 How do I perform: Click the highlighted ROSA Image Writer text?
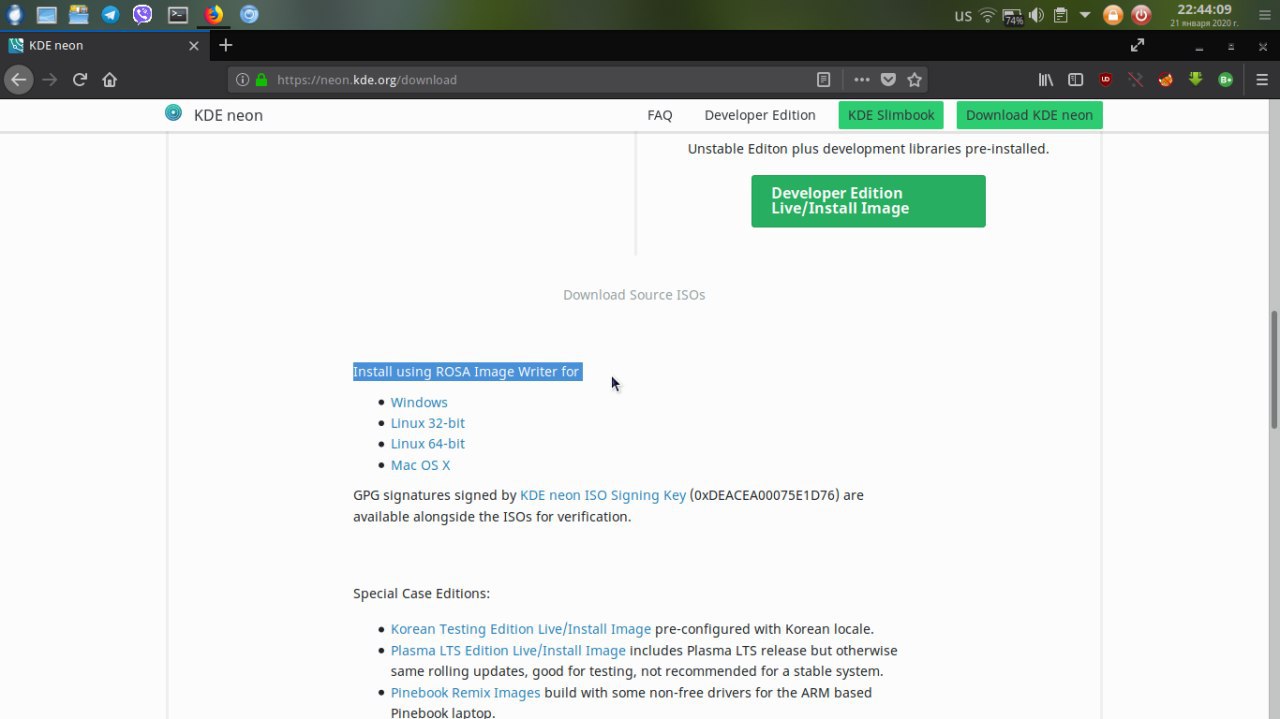pos(467,372)
